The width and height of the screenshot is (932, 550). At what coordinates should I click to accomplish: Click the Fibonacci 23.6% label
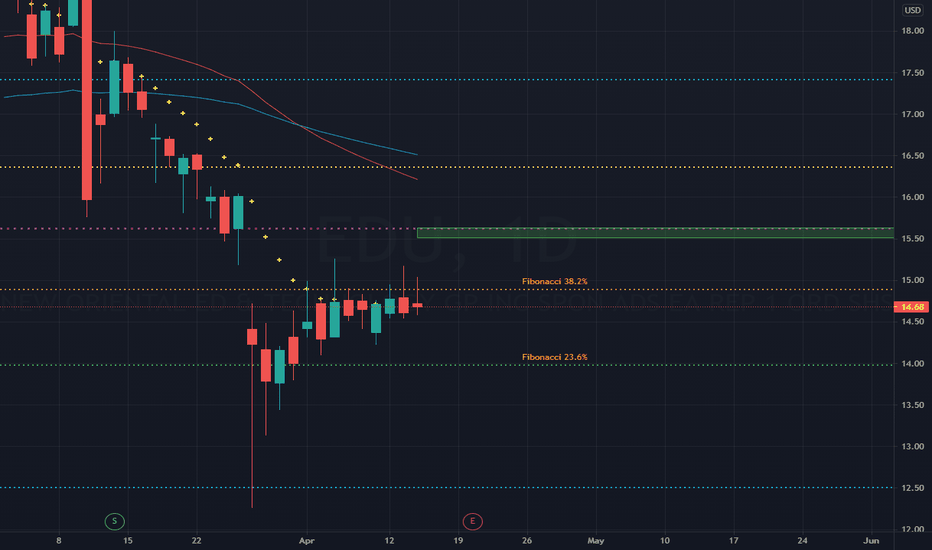click(x=555, y=357)
